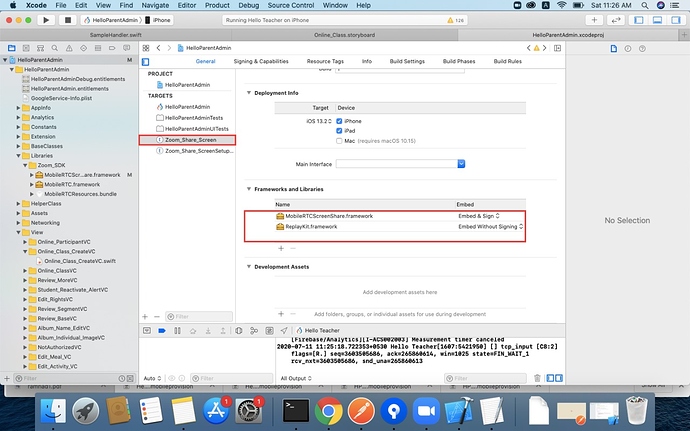Click the add editor split icon
Screen dimensions: 690x431
point(558,48)
